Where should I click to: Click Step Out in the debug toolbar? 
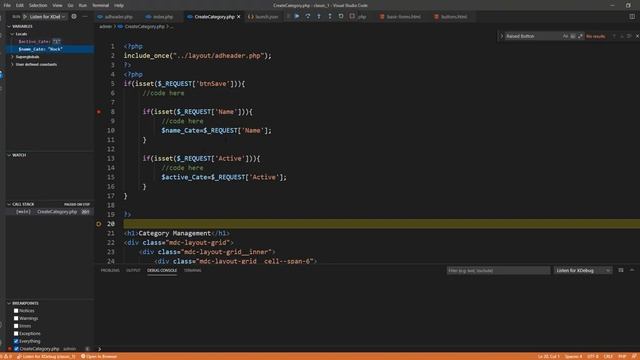click(x=330, y=16)
